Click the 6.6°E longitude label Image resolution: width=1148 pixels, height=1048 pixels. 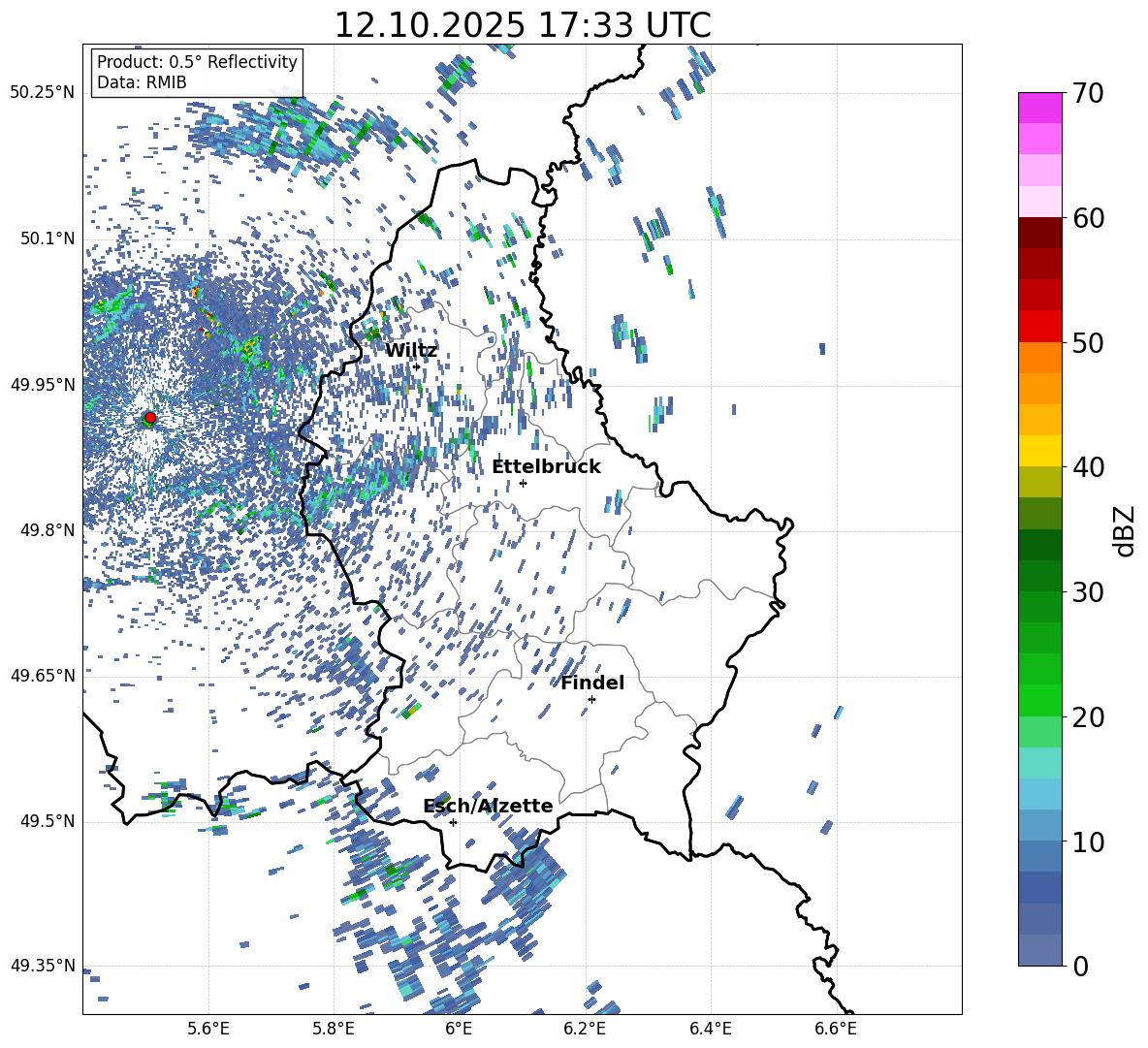[x=836, y=1029]
